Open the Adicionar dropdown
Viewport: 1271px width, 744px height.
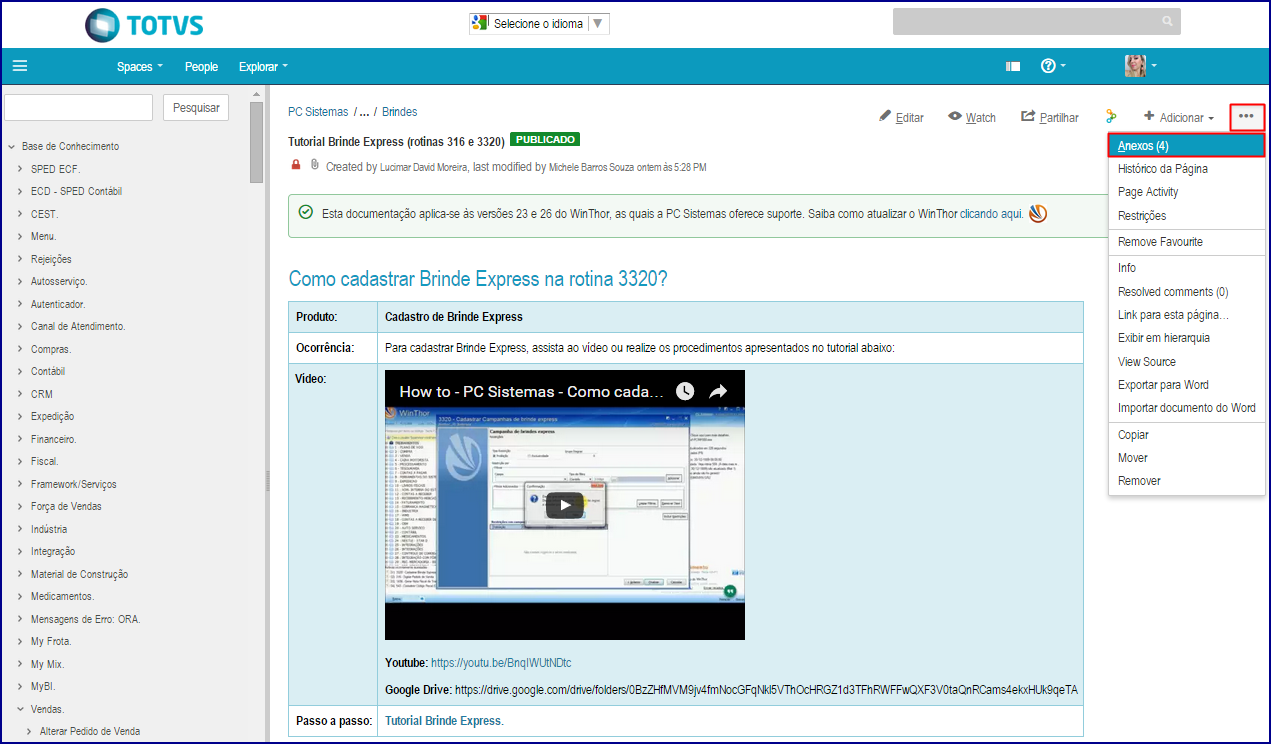[1179, 117]
